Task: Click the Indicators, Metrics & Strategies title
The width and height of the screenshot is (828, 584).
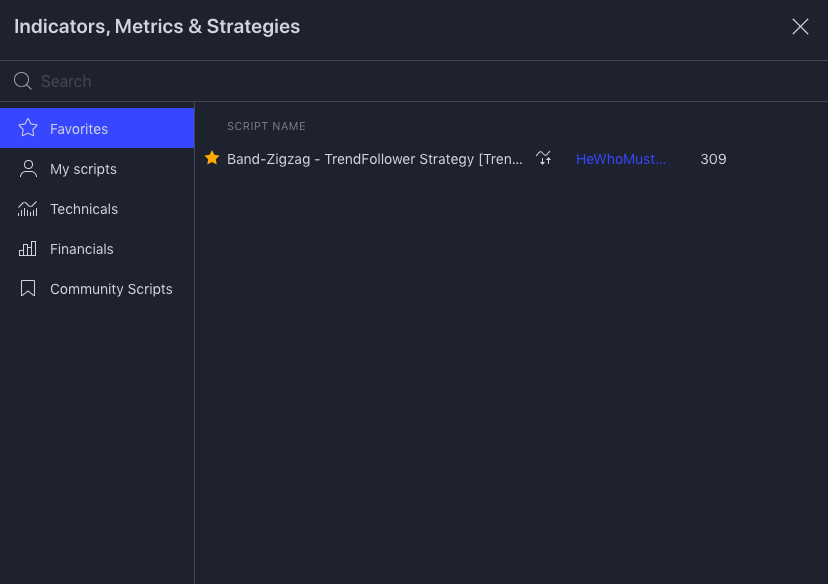Action: click(x=157, y=27)
